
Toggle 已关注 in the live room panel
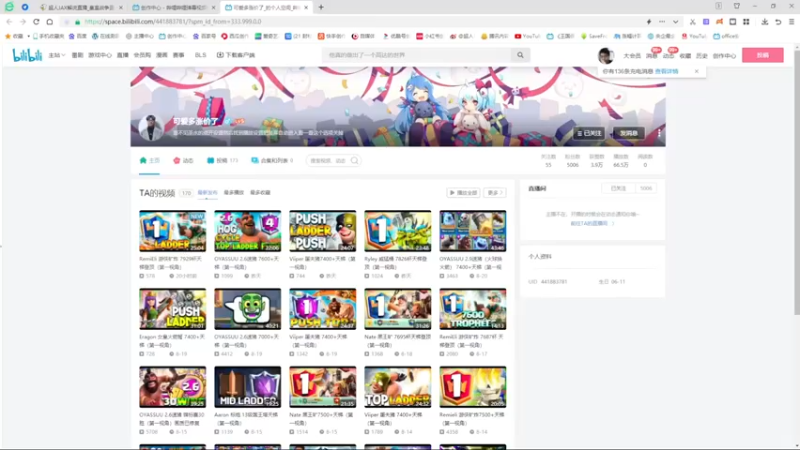pyautogui.click(x=618, y=188)
